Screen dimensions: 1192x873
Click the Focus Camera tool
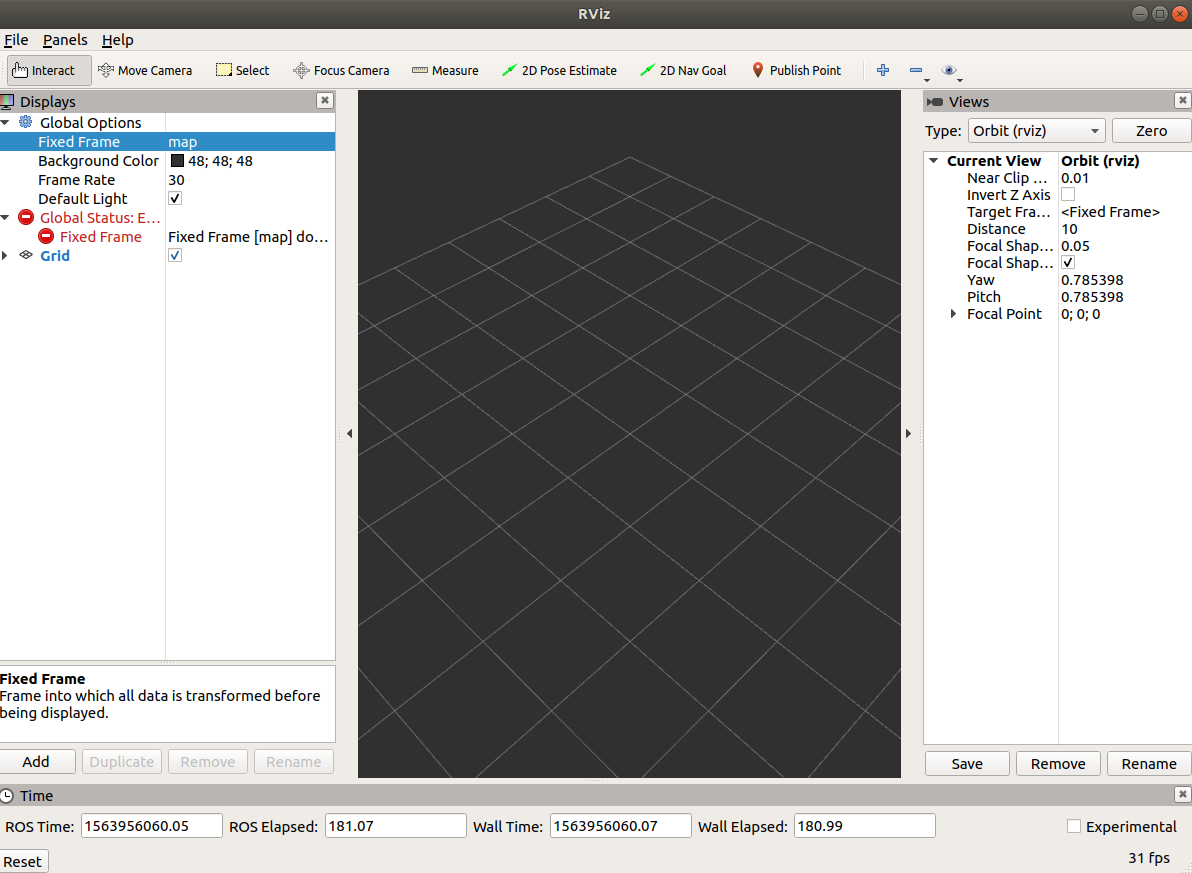(341, 70)
